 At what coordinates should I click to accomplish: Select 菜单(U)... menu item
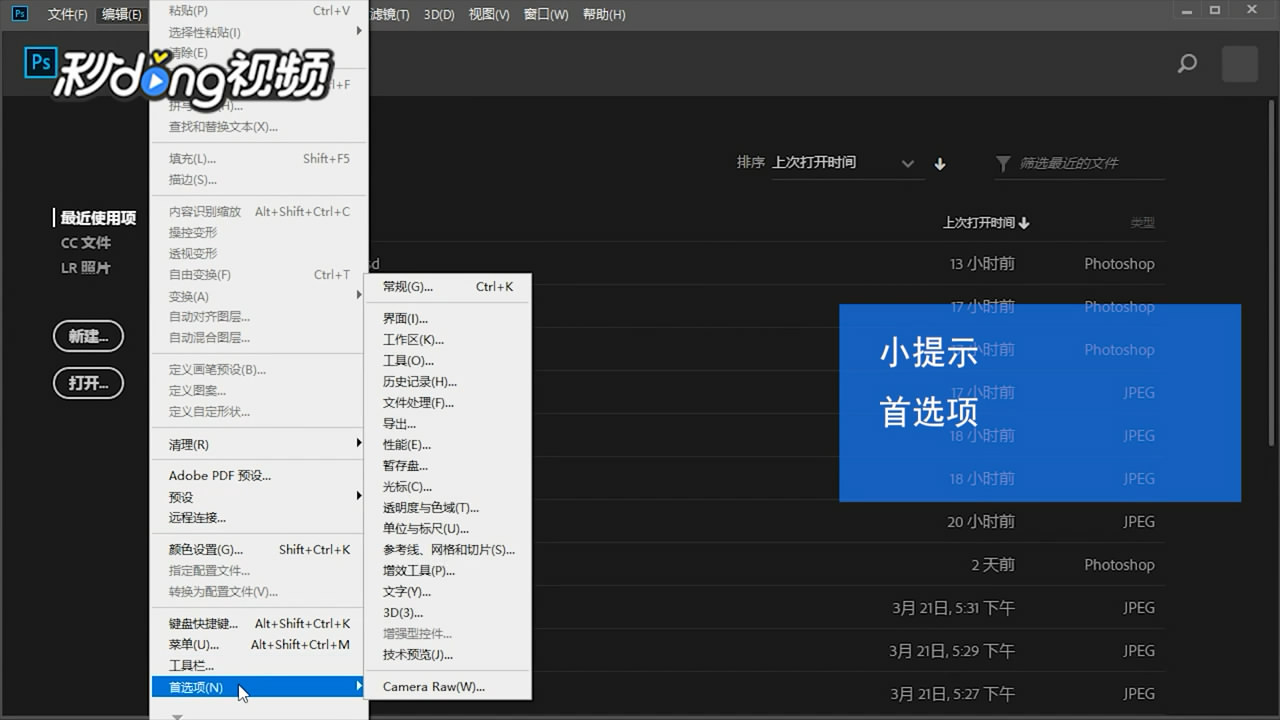(259, 645)
